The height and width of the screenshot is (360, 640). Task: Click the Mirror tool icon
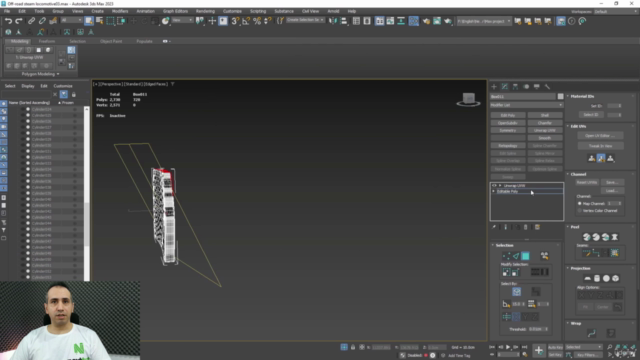333,21
